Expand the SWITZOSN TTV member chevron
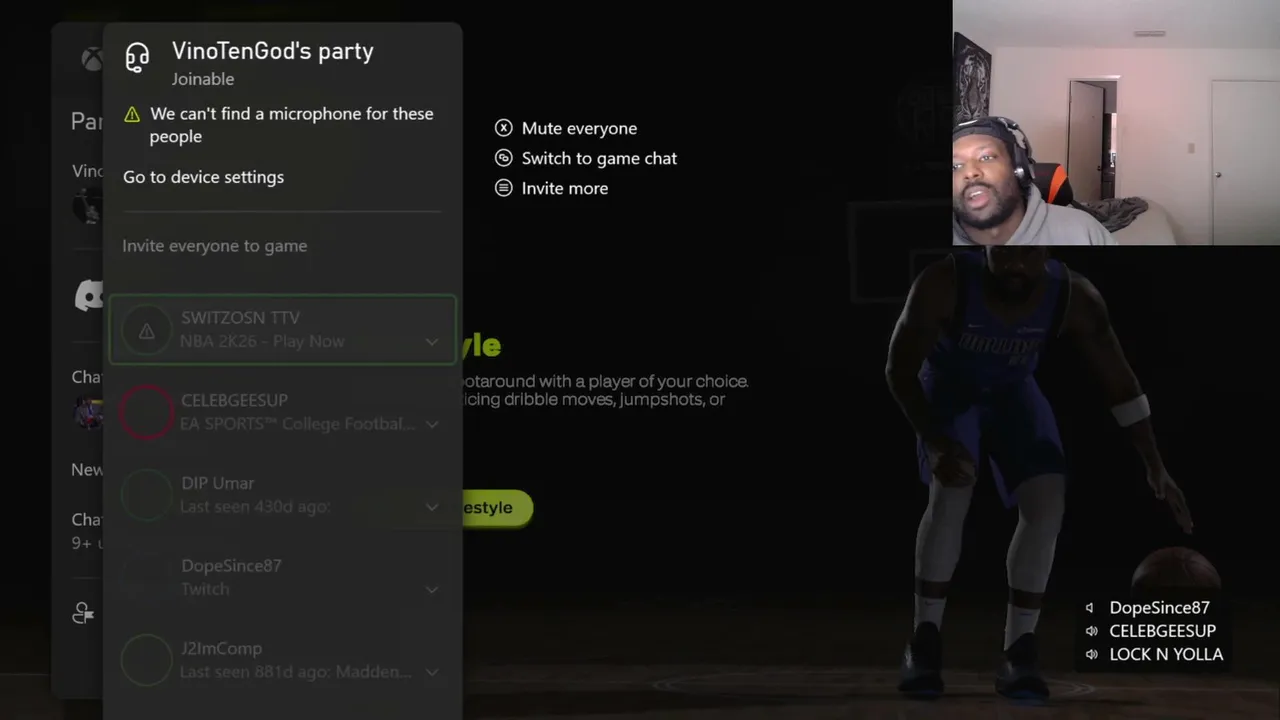1280x720 pixels. pyautogui.click(x=432, y=342)
